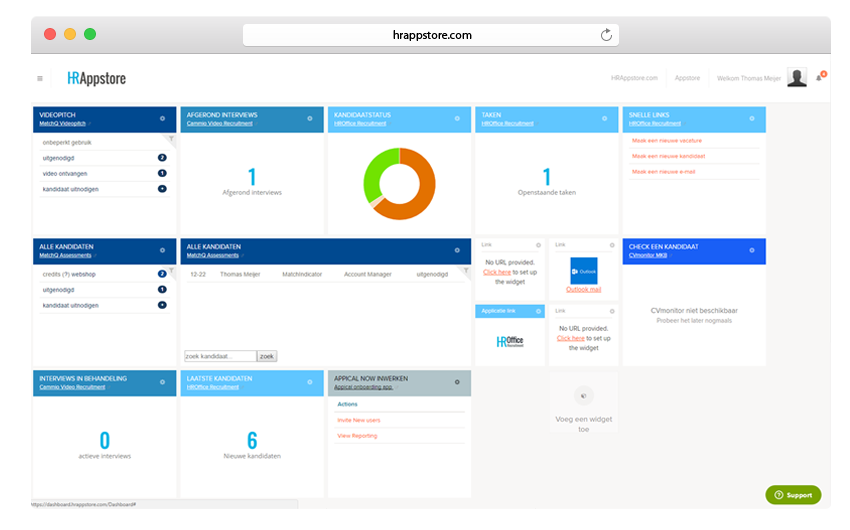Click Welkom Thomas Meijer text
Viewport: 850px width, 530px height.
tap(749, 79)
